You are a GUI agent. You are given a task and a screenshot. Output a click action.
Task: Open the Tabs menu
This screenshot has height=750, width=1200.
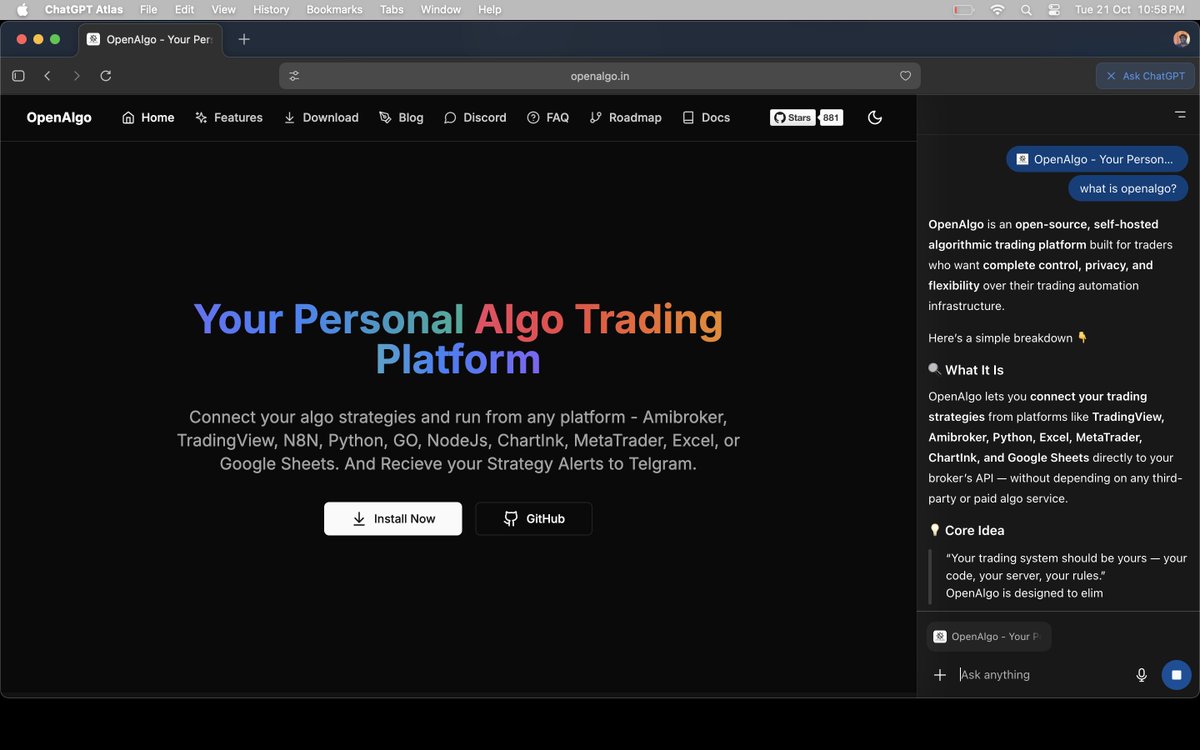[392, 9]
